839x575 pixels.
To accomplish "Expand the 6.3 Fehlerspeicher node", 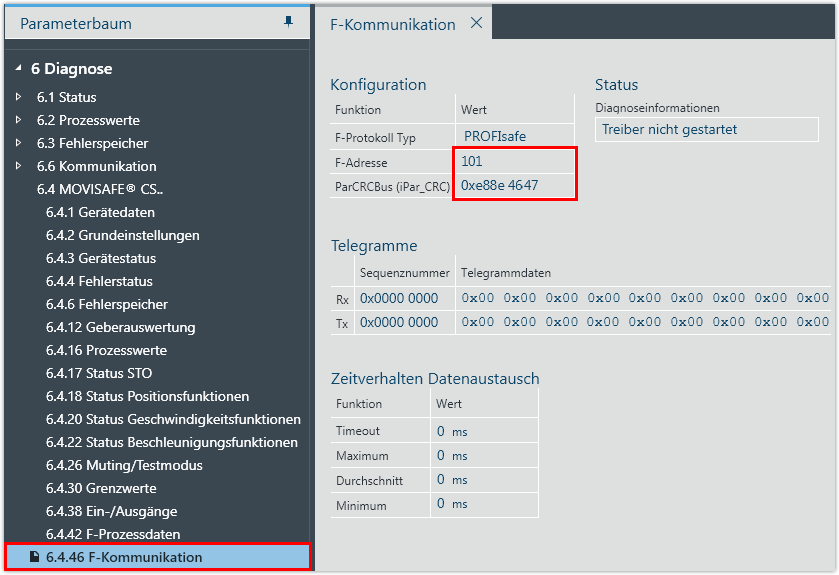I will (x=18, y=143).
